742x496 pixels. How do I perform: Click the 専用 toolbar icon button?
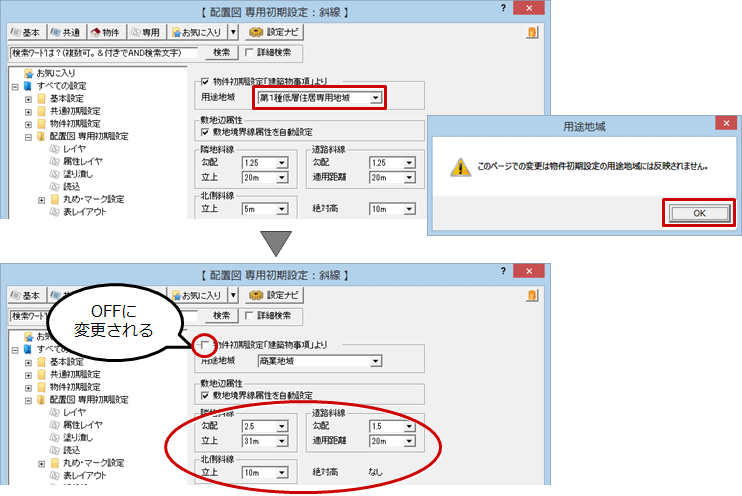145,31
